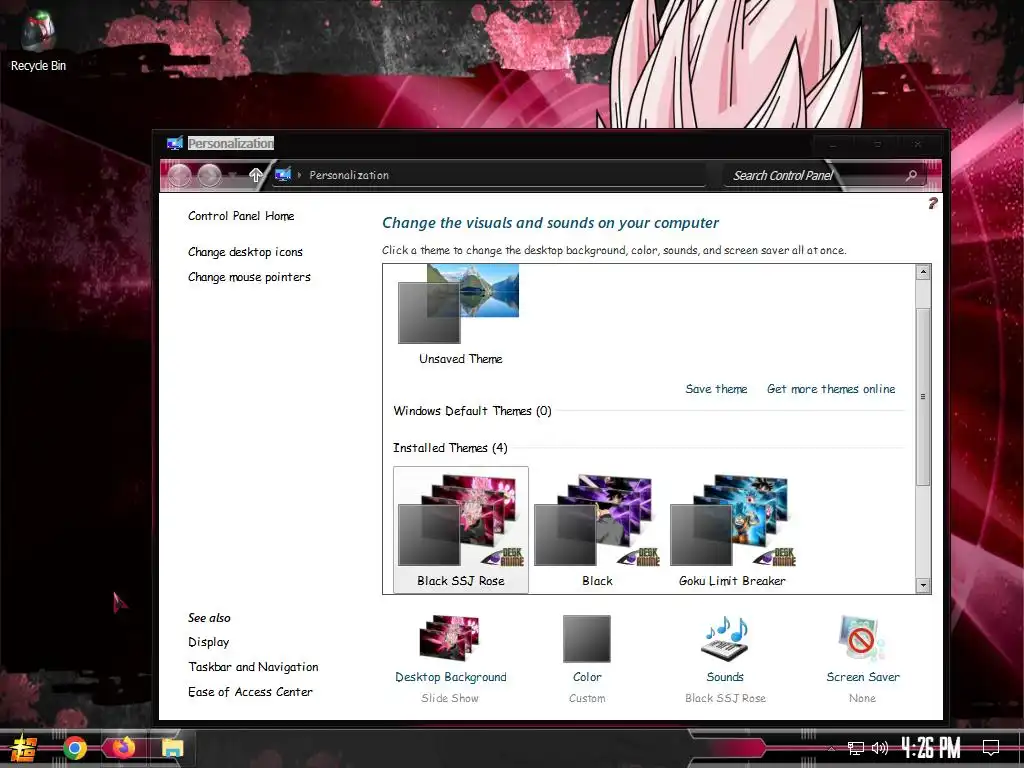
Task: Open the Display link under See also
Action: coord(208,642)
